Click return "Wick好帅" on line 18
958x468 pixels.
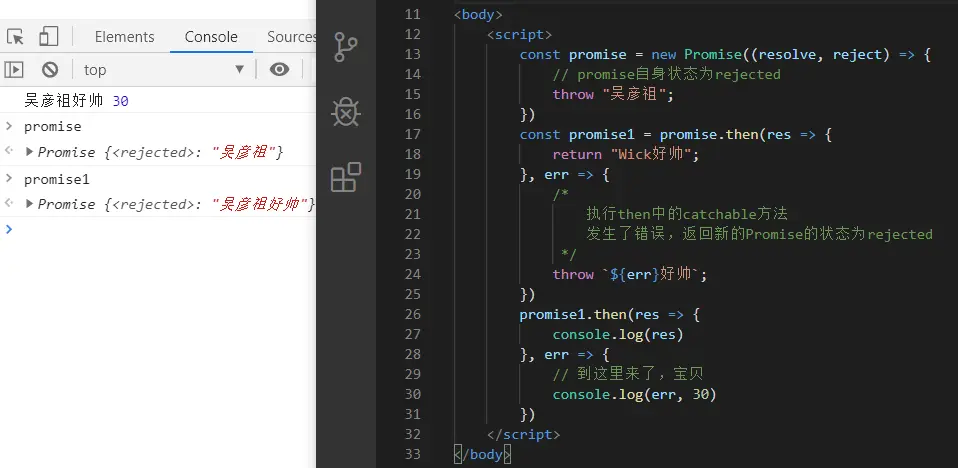(626, 155)
